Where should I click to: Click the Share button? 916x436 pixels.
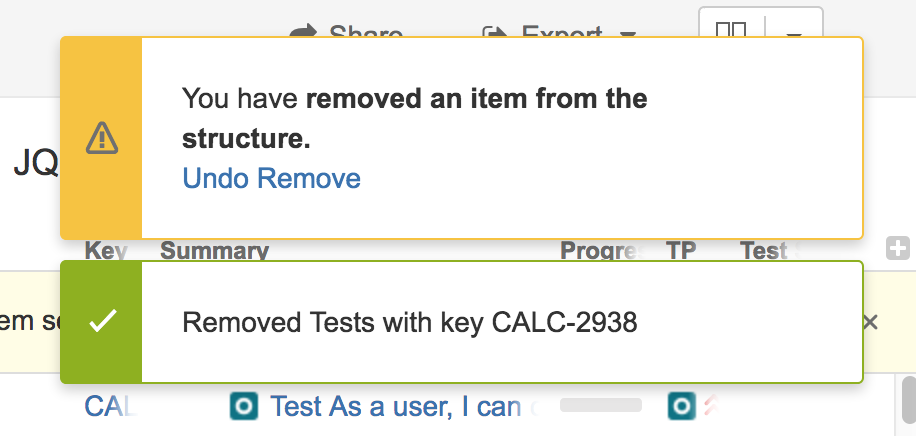tap(346, 32)
